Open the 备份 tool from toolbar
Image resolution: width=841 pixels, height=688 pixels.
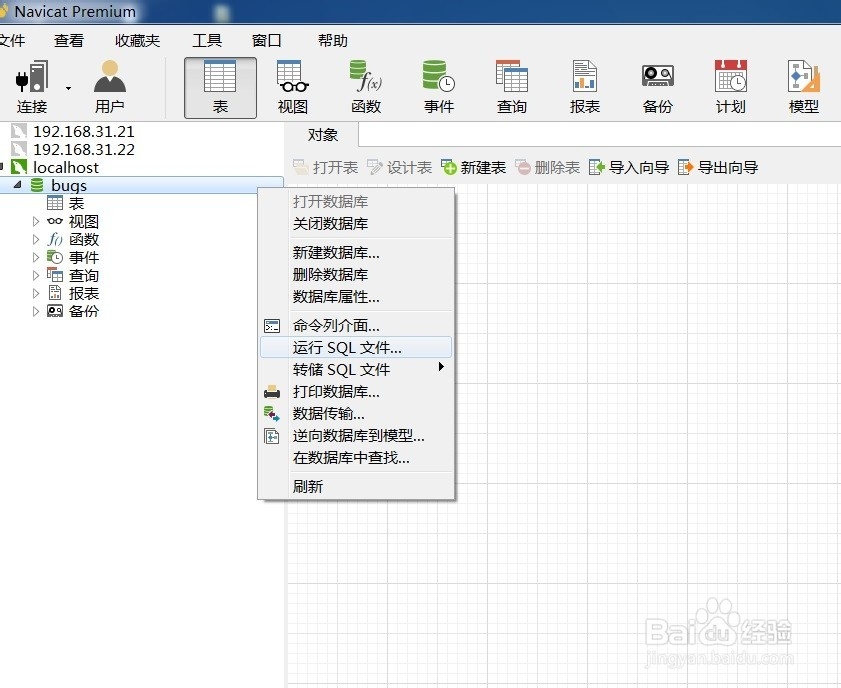pos(657,84)
